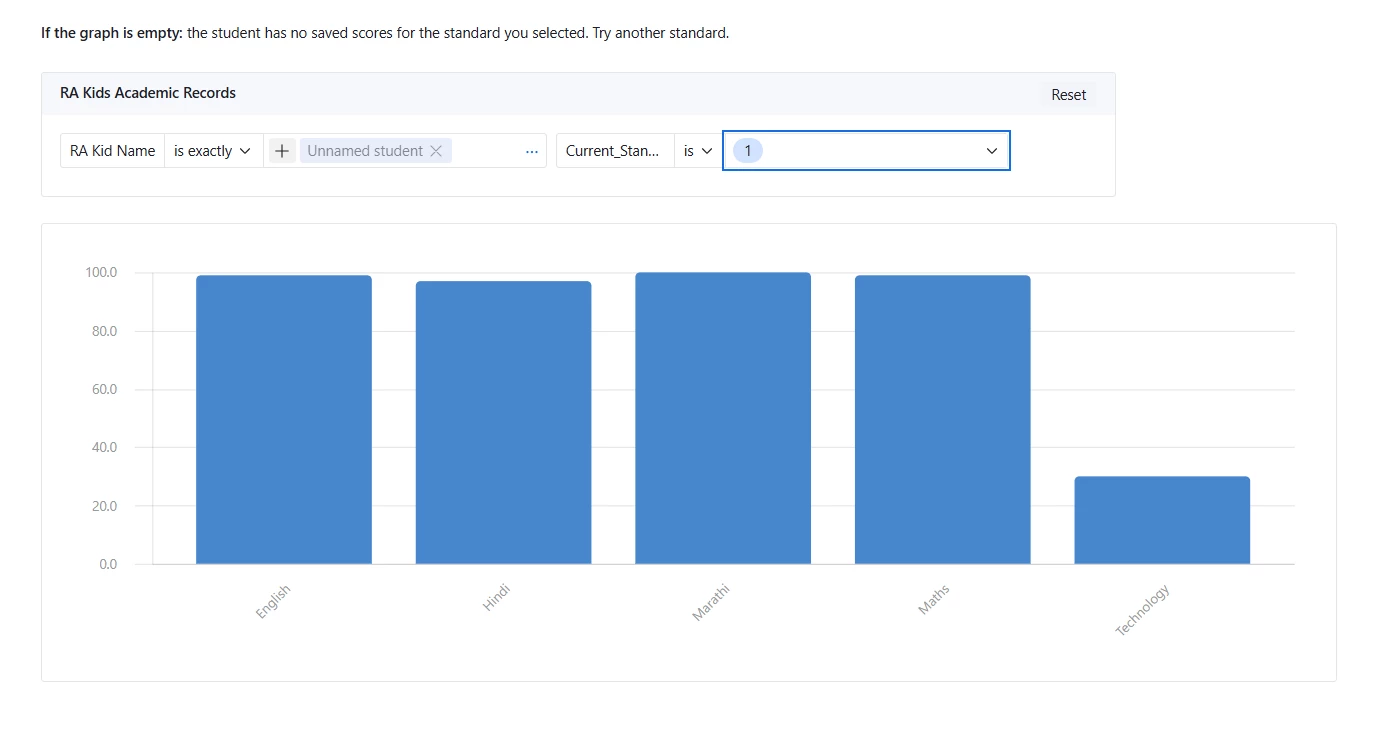Viewport: 1395px width, 738px height.
Task: Open the three-dots options in name filter
Action: point(532,151)
